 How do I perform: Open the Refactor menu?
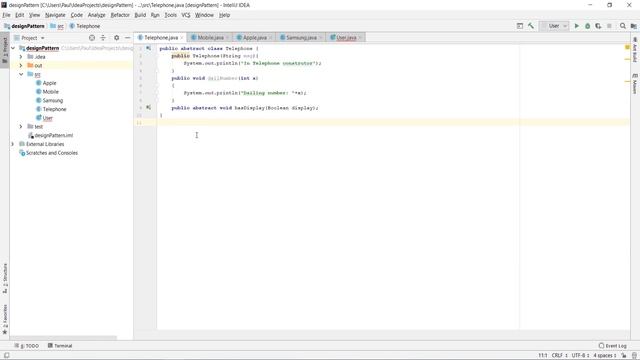[120, 15]
